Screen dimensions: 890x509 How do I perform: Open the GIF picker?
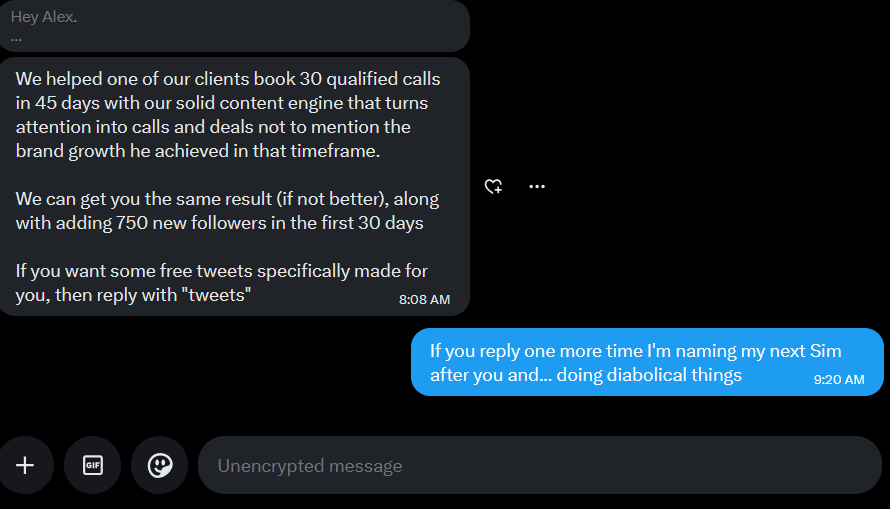(x=93, y=465)
